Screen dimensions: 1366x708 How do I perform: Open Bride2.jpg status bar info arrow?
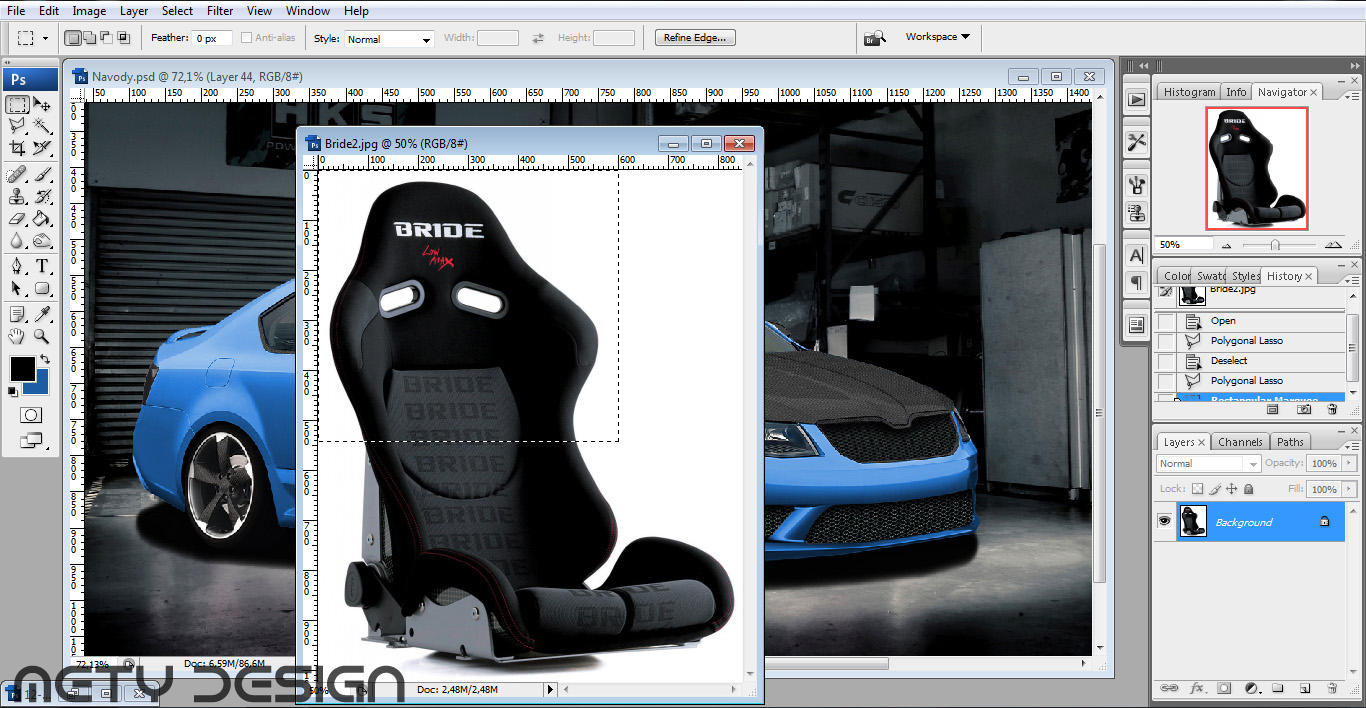(x=550, y=690)
